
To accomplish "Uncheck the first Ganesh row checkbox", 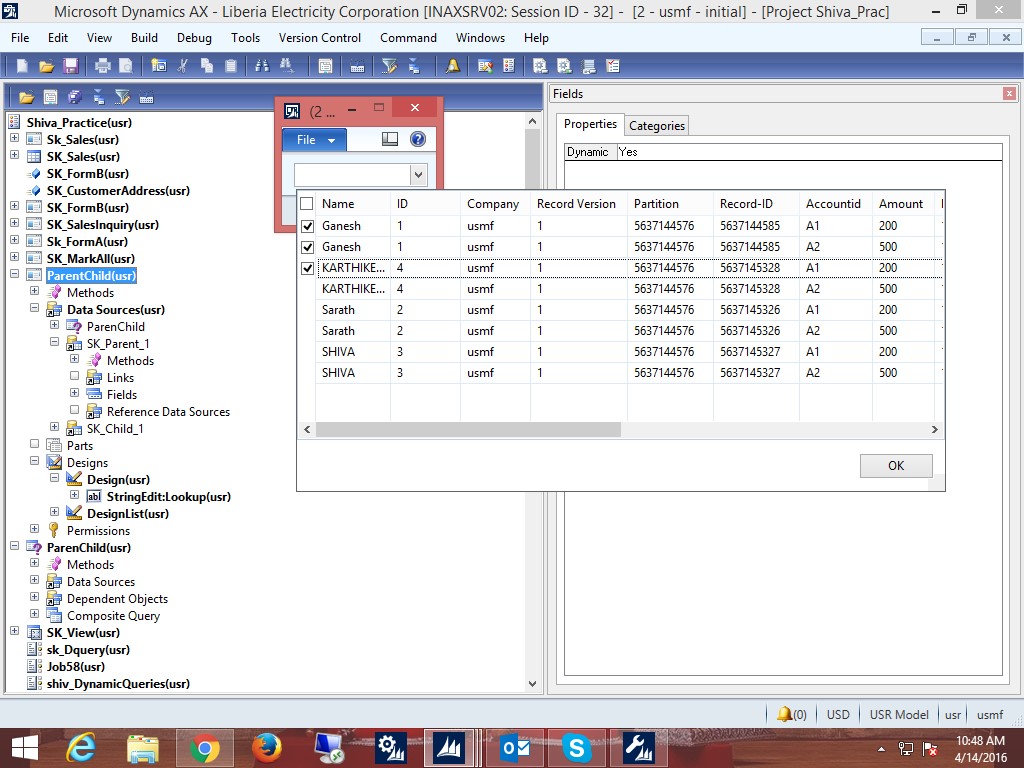I will pyautogui.click(x=307, y=225).
